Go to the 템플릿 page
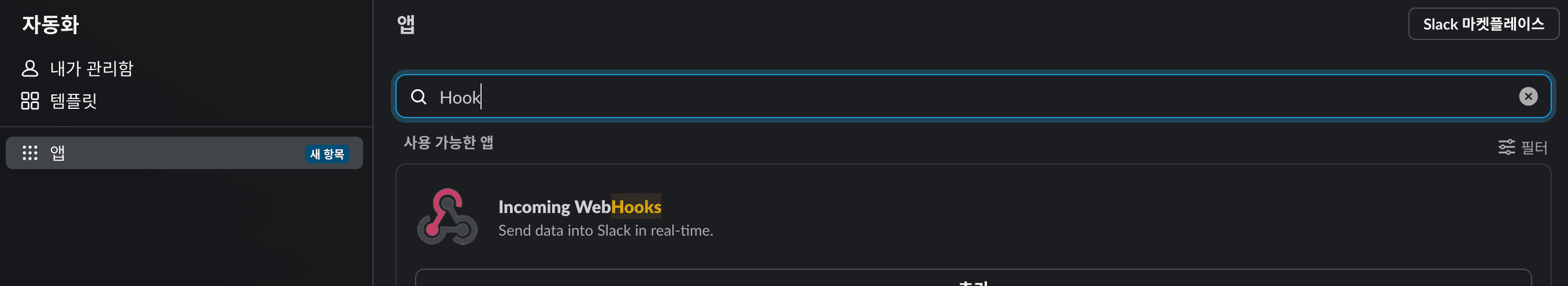Screen dimensions: 1568x286 click(x=73, y=101)
